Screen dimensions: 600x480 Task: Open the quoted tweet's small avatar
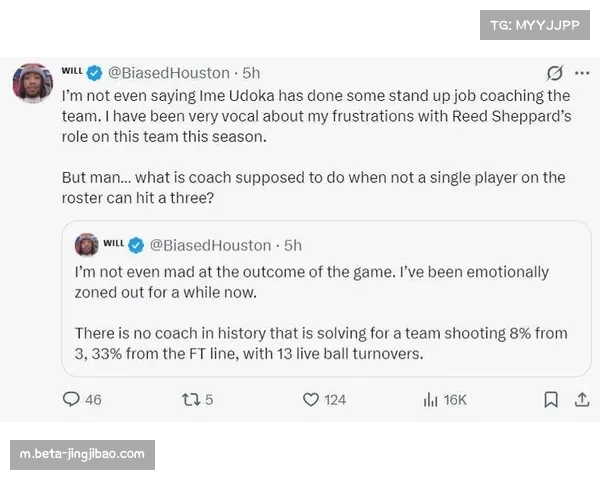(87, 245)
